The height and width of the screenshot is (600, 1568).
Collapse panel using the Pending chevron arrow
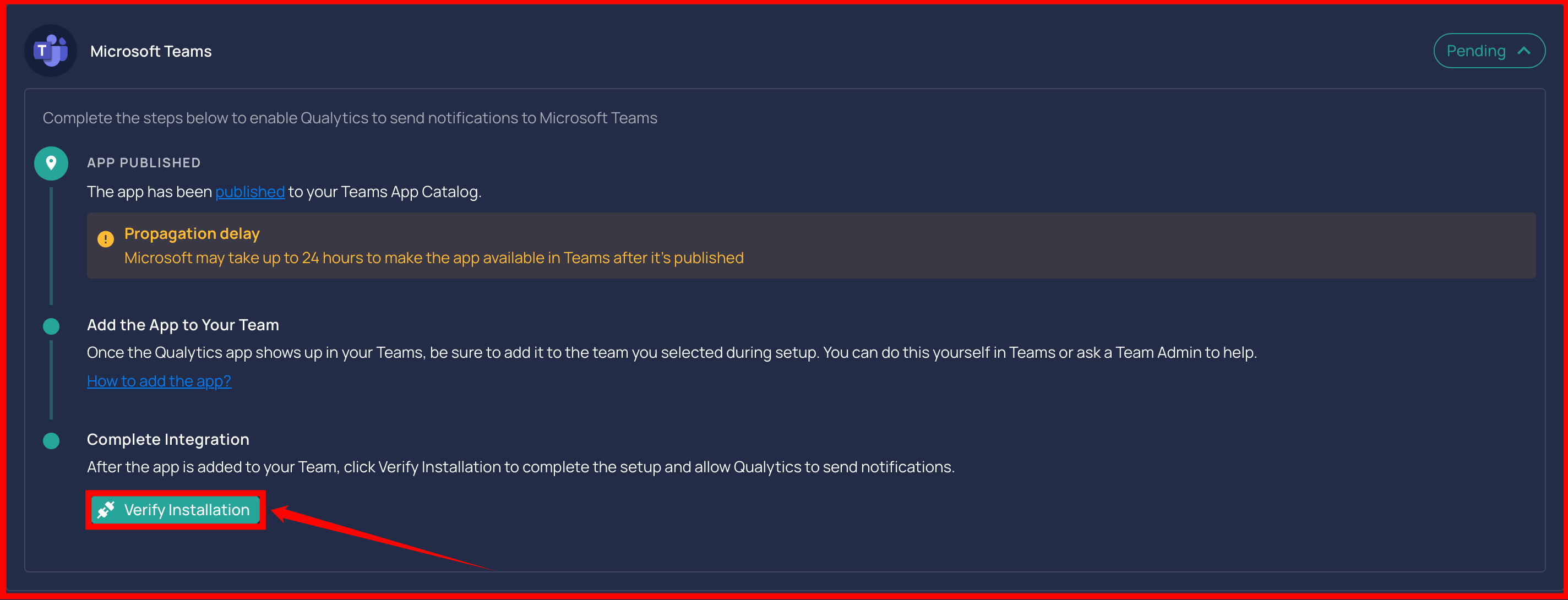point(1523,51)
